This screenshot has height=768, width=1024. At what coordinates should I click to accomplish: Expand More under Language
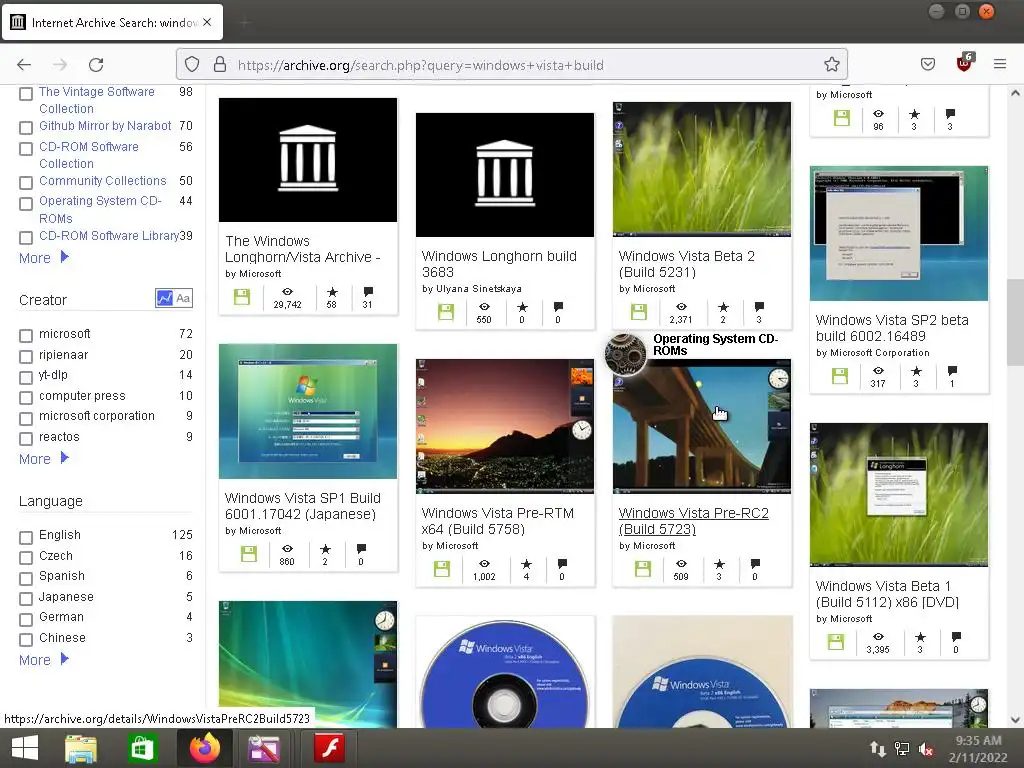[44, 660]
